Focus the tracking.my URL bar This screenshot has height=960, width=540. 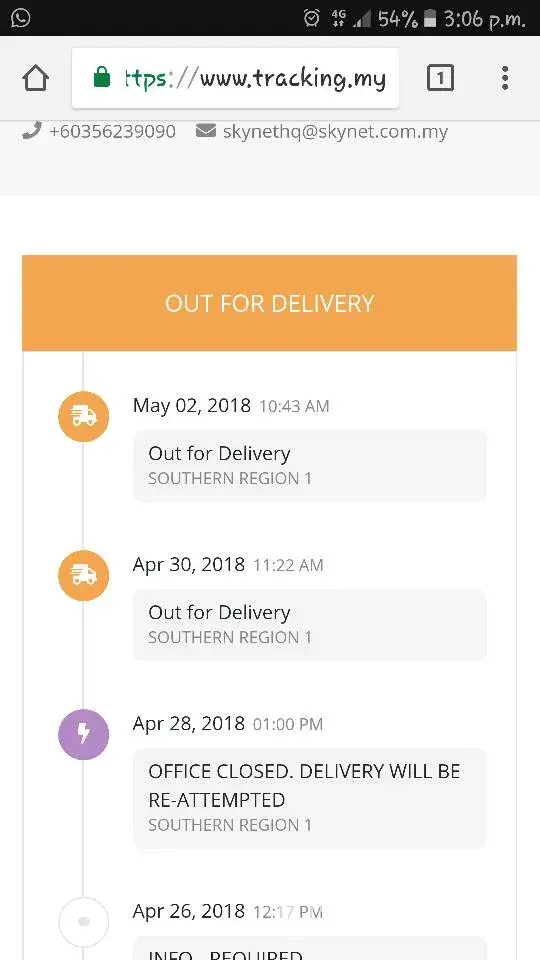point(235,78)
